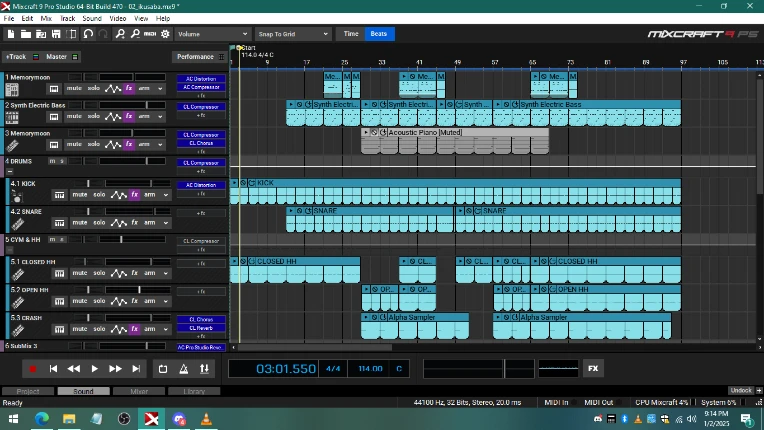Solo the 5.1 CLOSED HH track
Image resolution: width=764 pixels, height=430 pixels.
click(99, 273)
